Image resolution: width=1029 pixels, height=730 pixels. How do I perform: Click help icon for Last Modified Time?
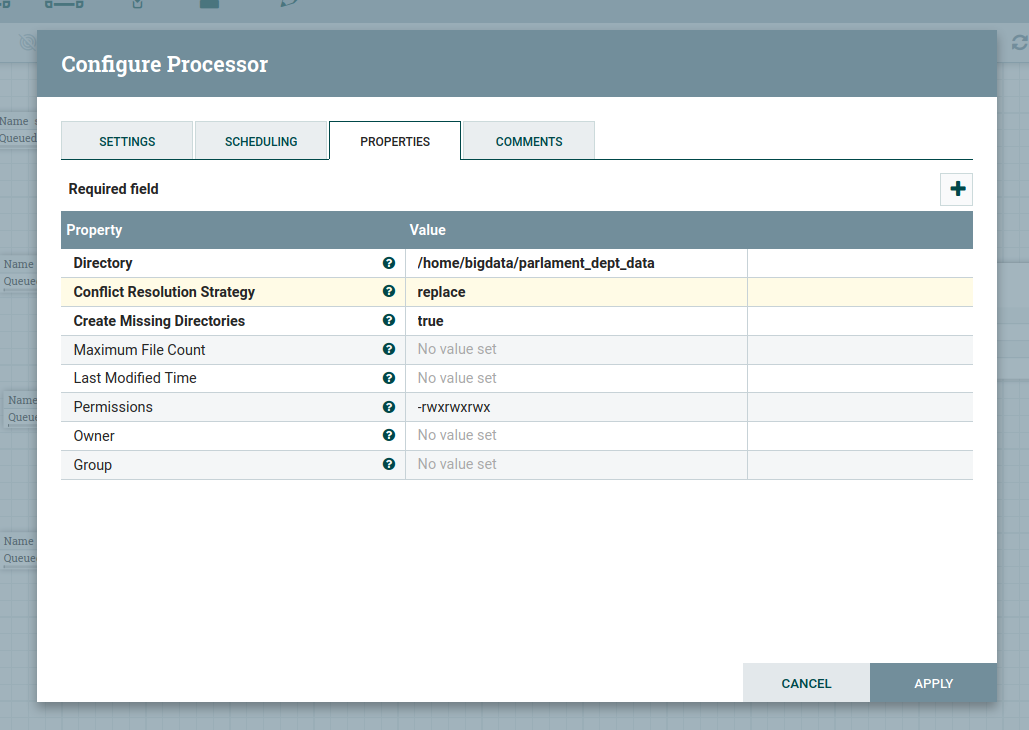tap(389, 378)
